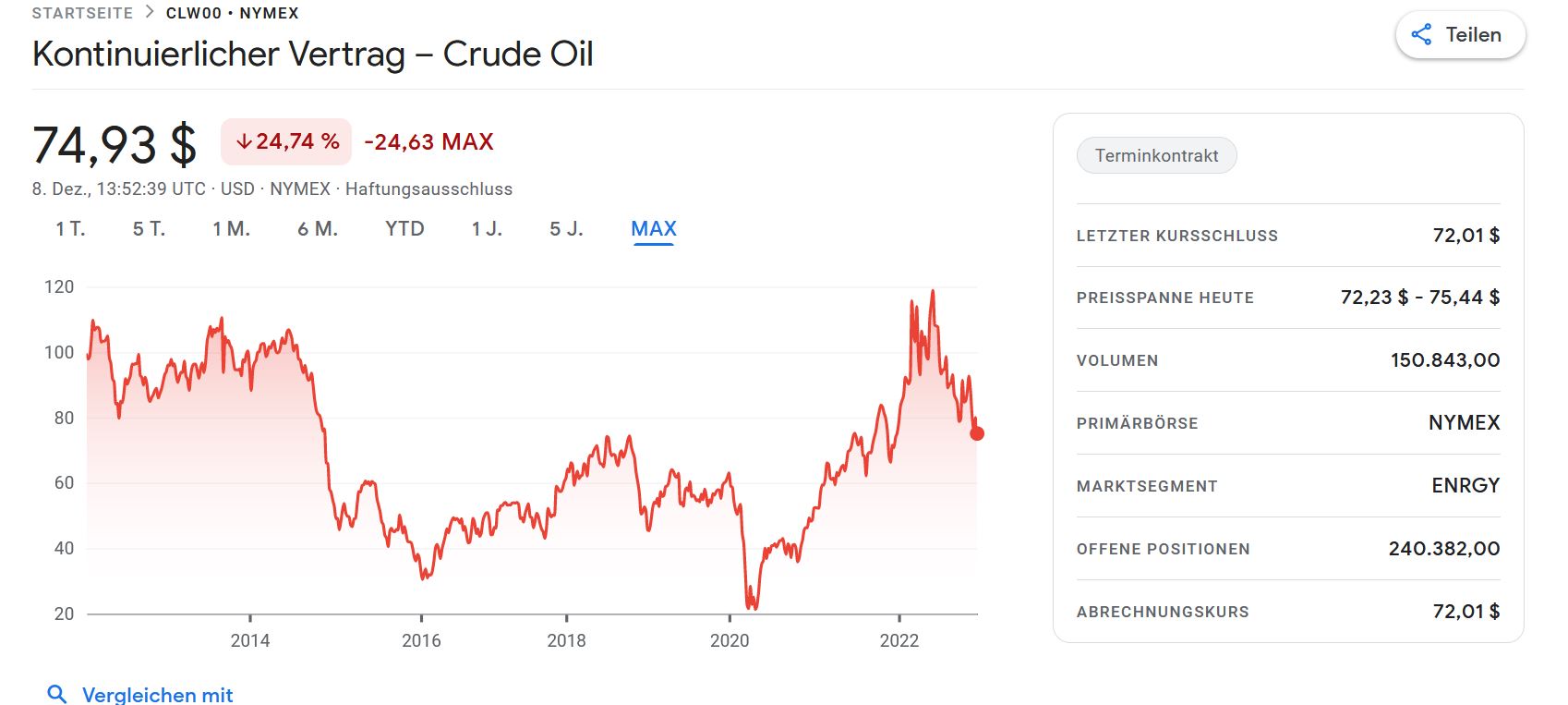Click the red downward arrow icon beside 24,74 %
This screenshot has width=1568, height=705.
(245, 142)
